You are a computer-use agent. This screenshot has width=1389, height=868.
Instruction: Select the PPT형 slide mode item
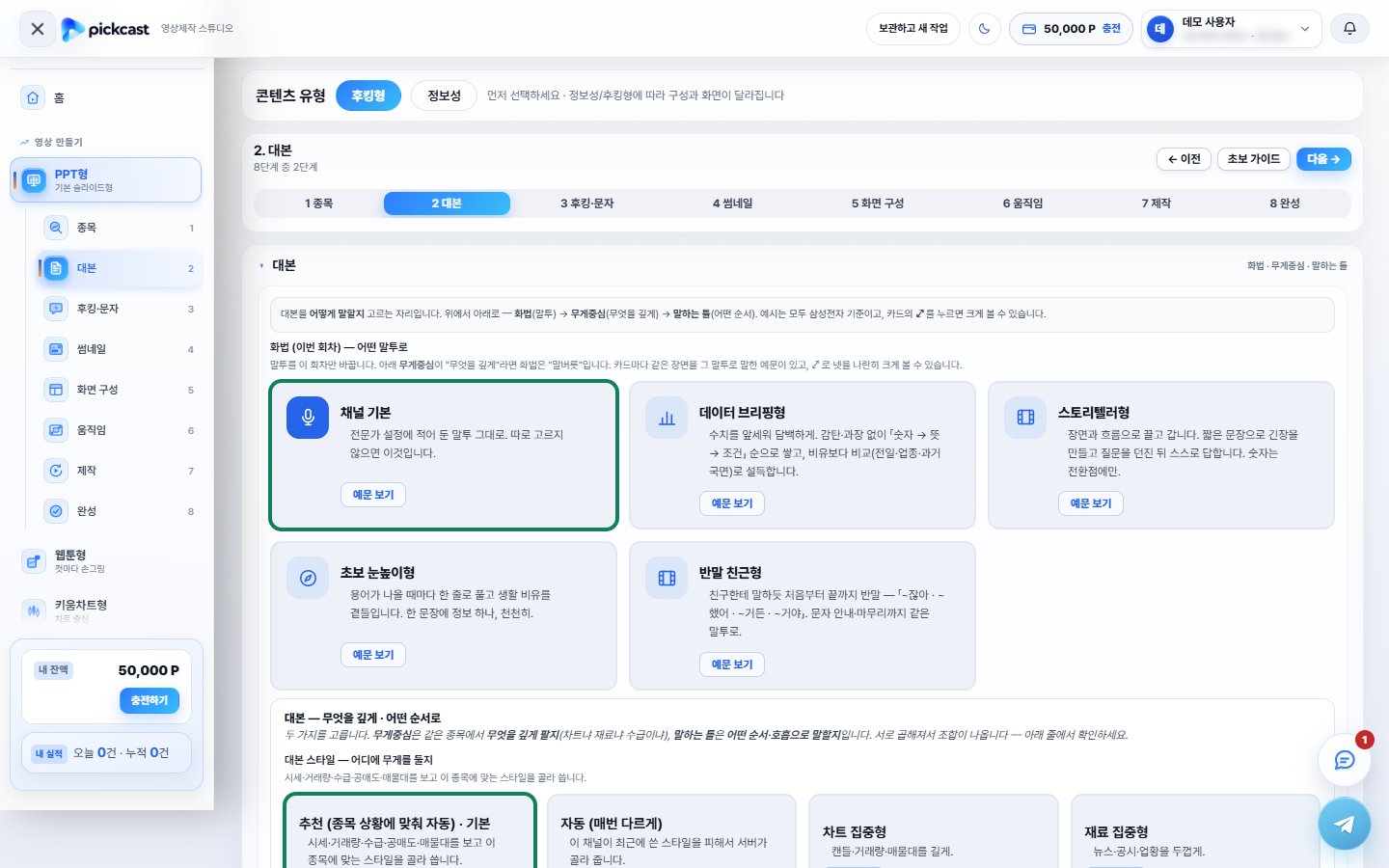[106, 180]
